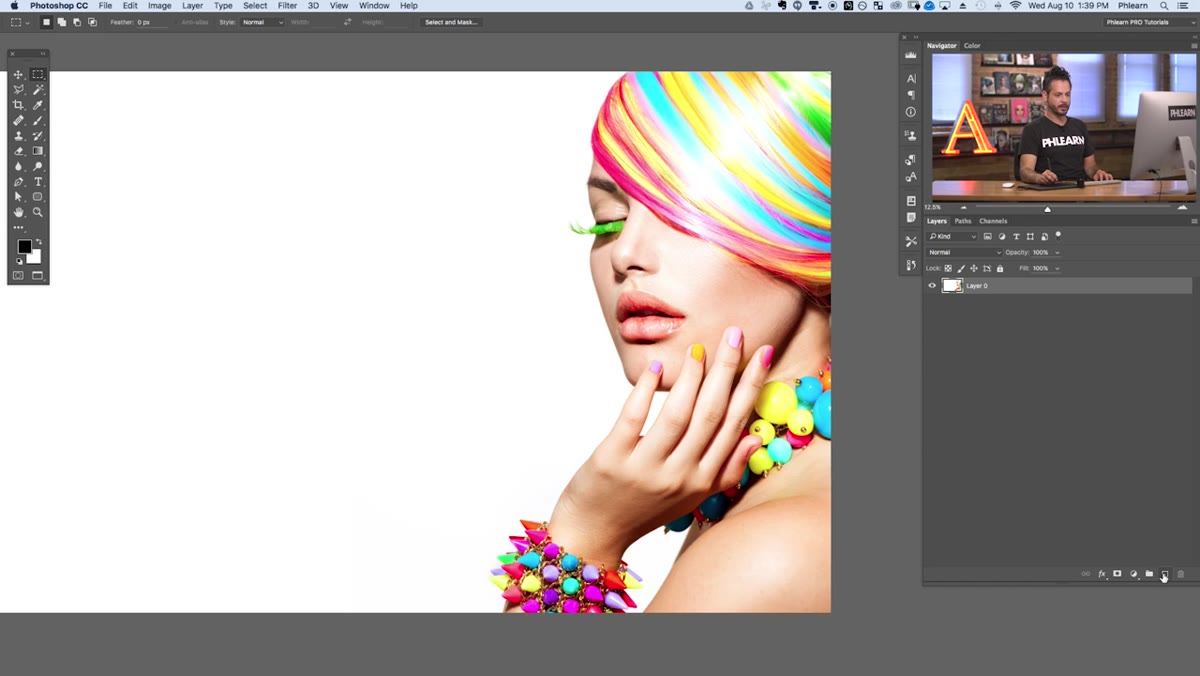
Task: Toggle lock image pixels
Action: coord(961,268)
